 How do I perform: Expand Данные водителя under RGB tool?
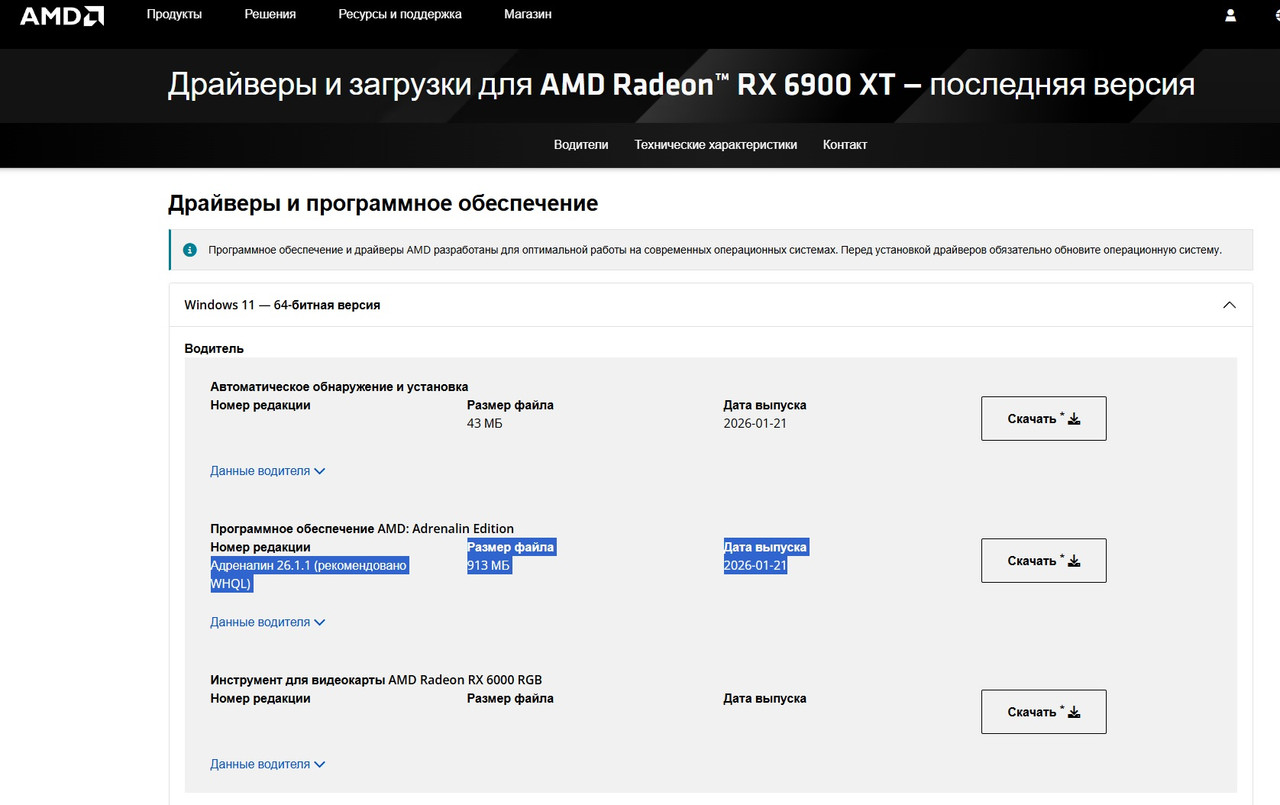pyautogui.click(x=268, y=764)
